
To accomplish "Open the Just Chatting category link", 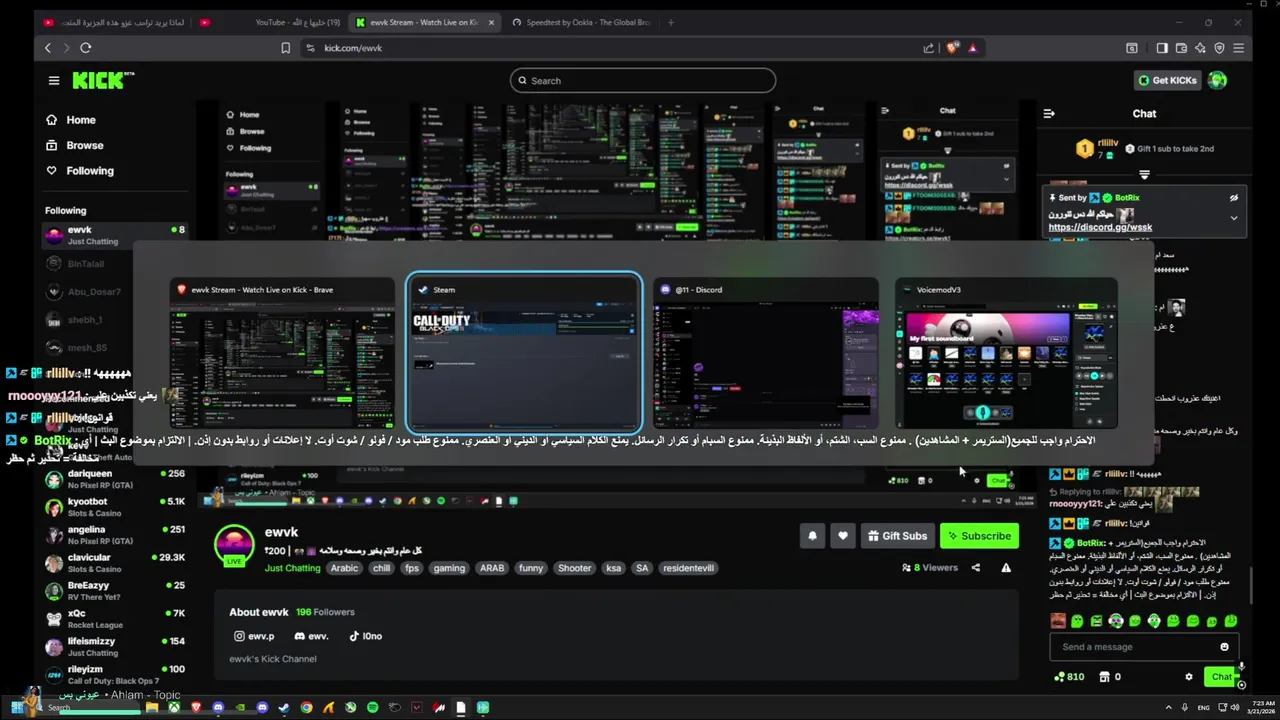I will [293, 568].
